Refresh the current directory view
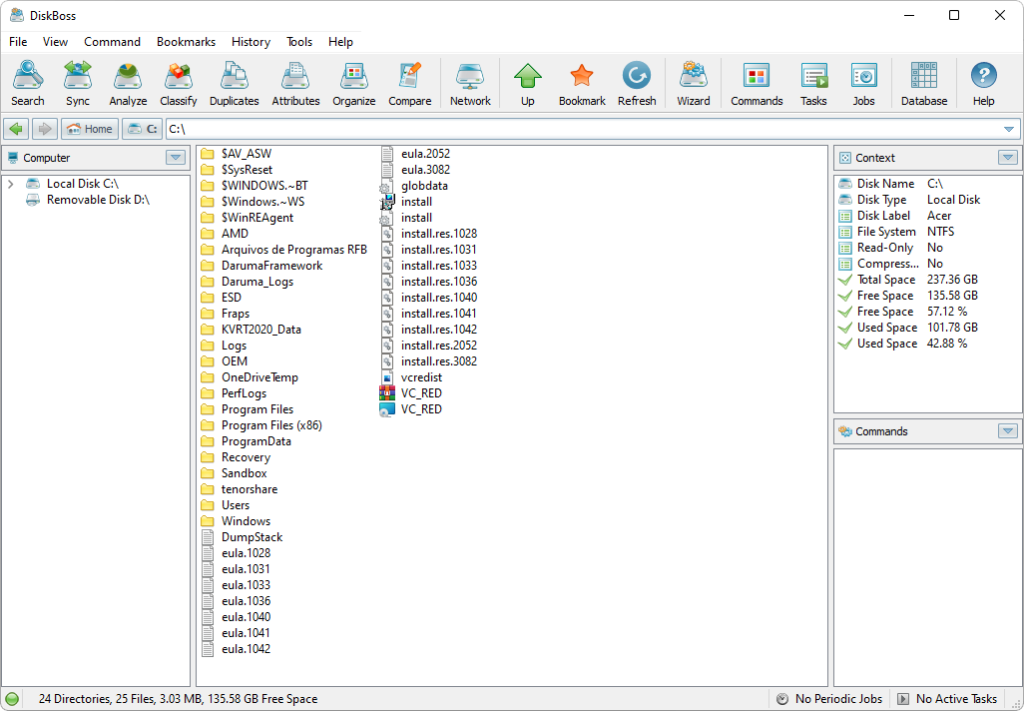 [636, 83]
